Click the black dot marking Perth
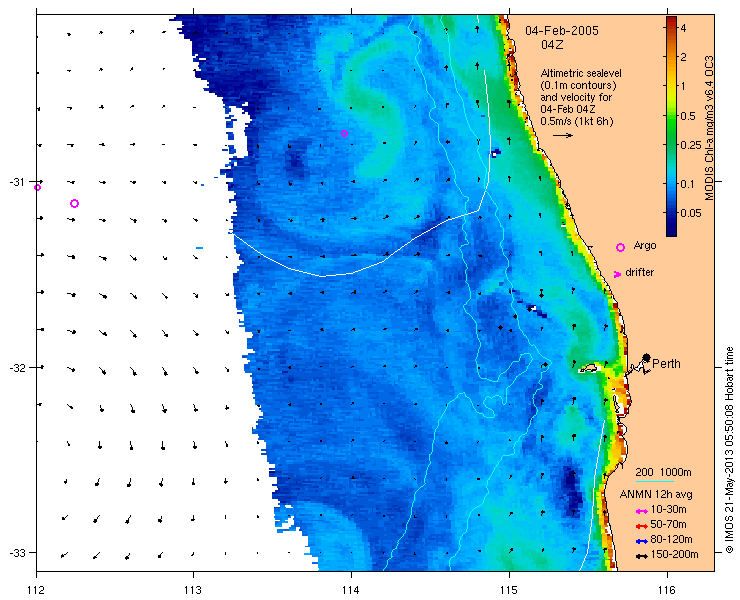Image resolution: width=740 pixels, height=600 pixels. pos(647,357)
